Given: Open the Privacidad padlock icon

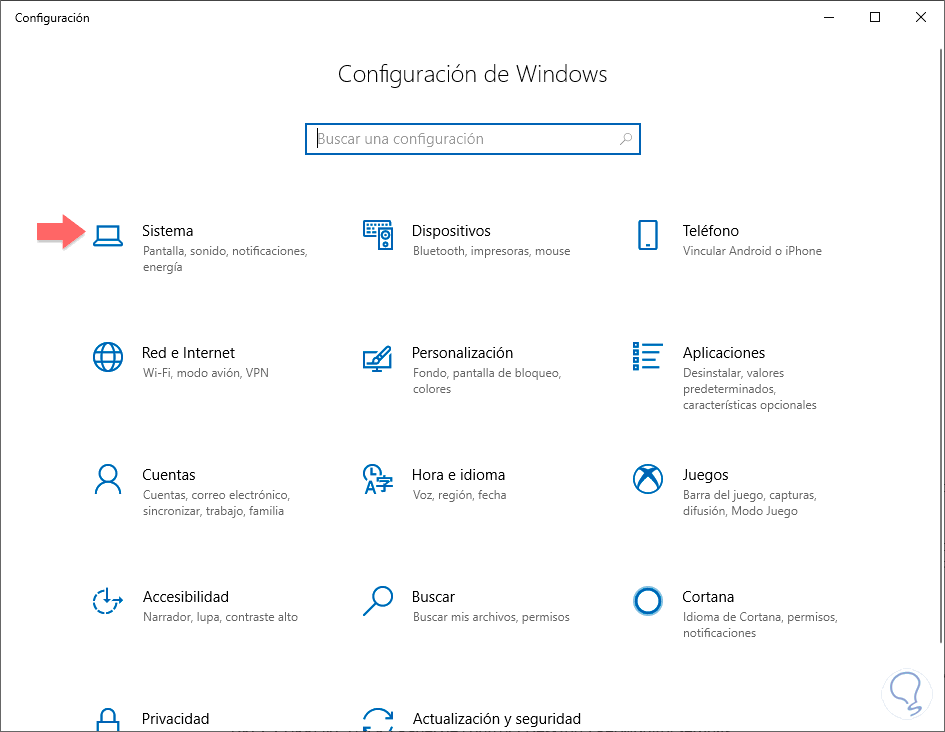Looking at the screenshot, I should pos(108,719).
